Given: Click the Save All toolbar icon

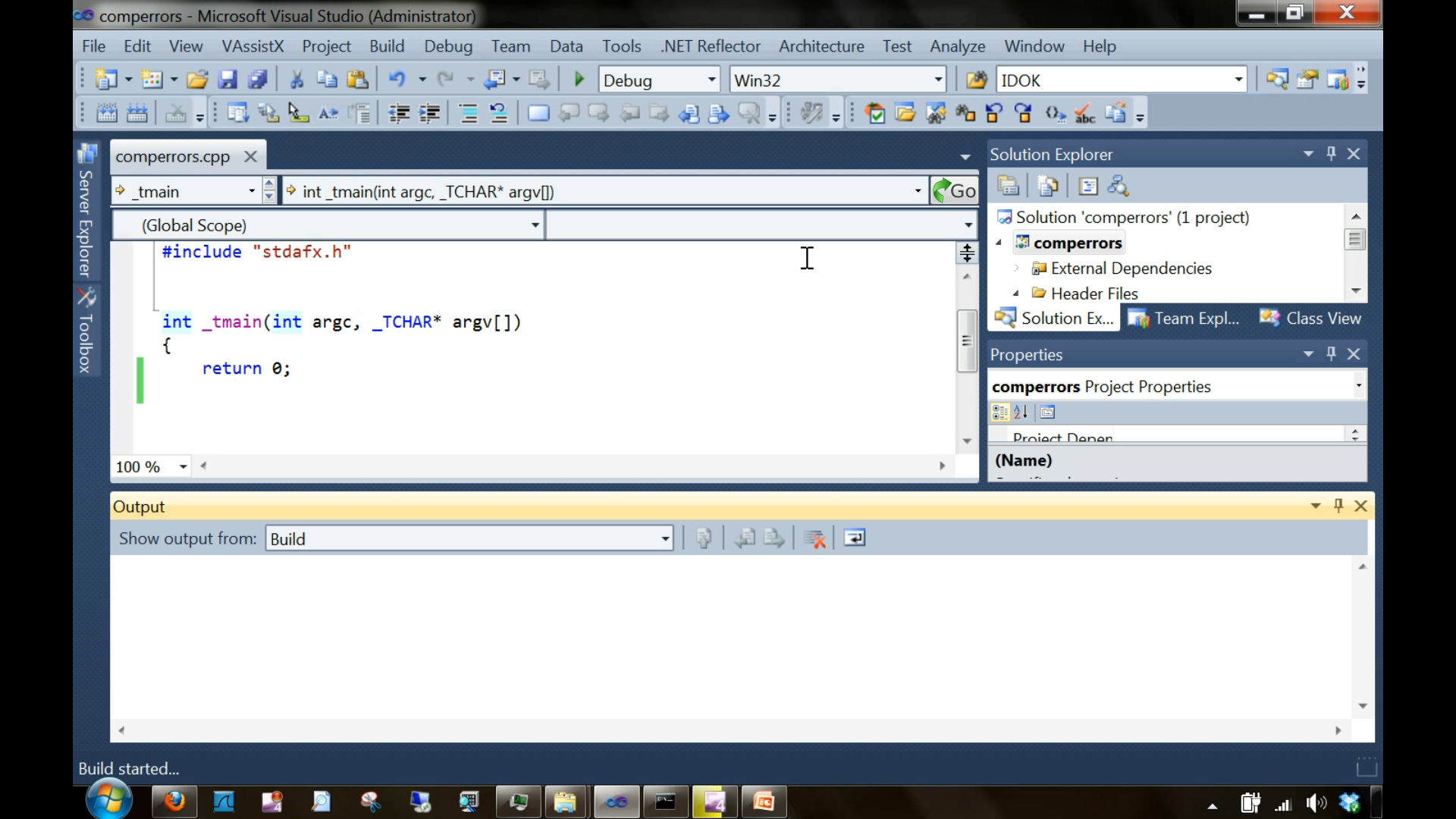Looking at the screenshot, I should click(258, 80).
